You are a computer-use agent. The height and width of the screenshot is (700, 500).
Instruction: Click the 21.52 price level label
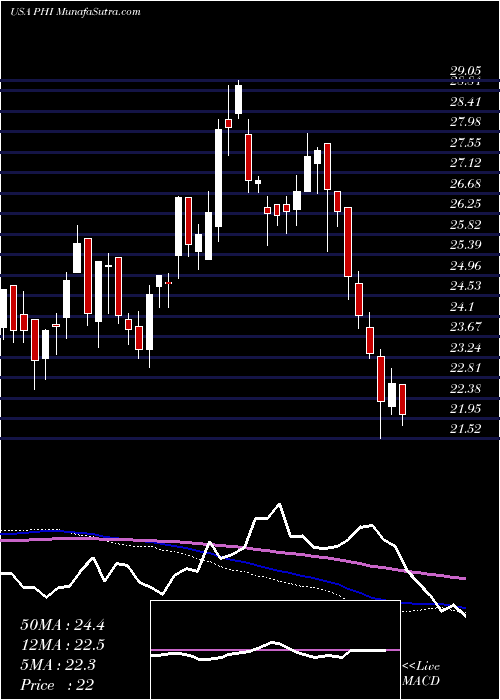tap(465, 429)
